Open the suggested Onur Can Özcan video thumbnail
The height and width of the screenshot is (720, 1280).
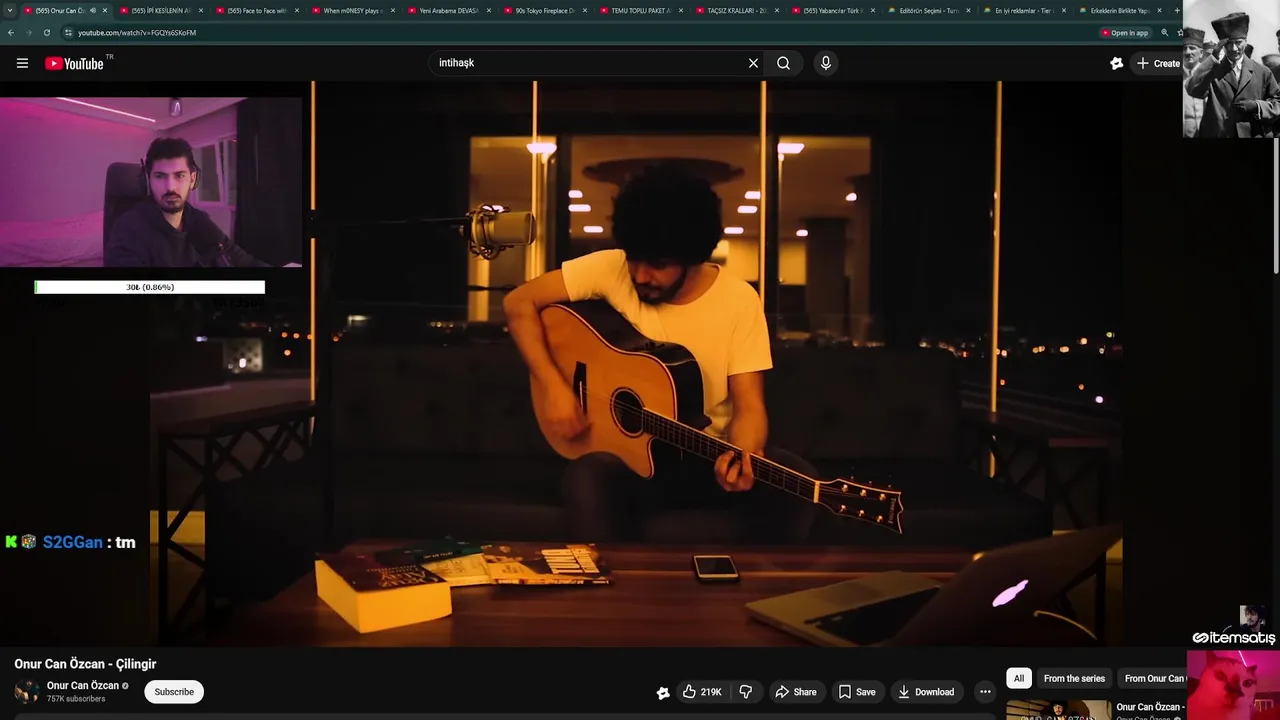click(x=1058, y=710)
